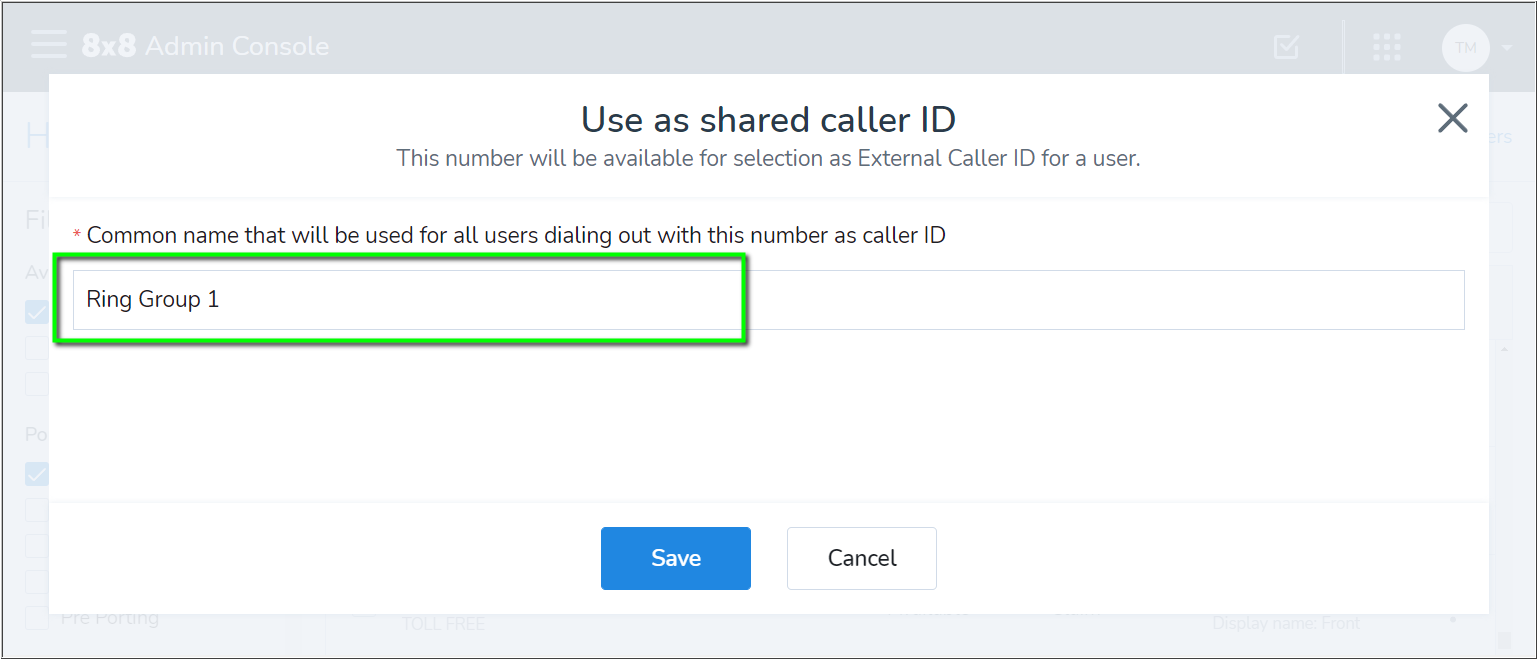Click the Common name input field
This screenshot has height=659, width=1537.
[768, 300]
